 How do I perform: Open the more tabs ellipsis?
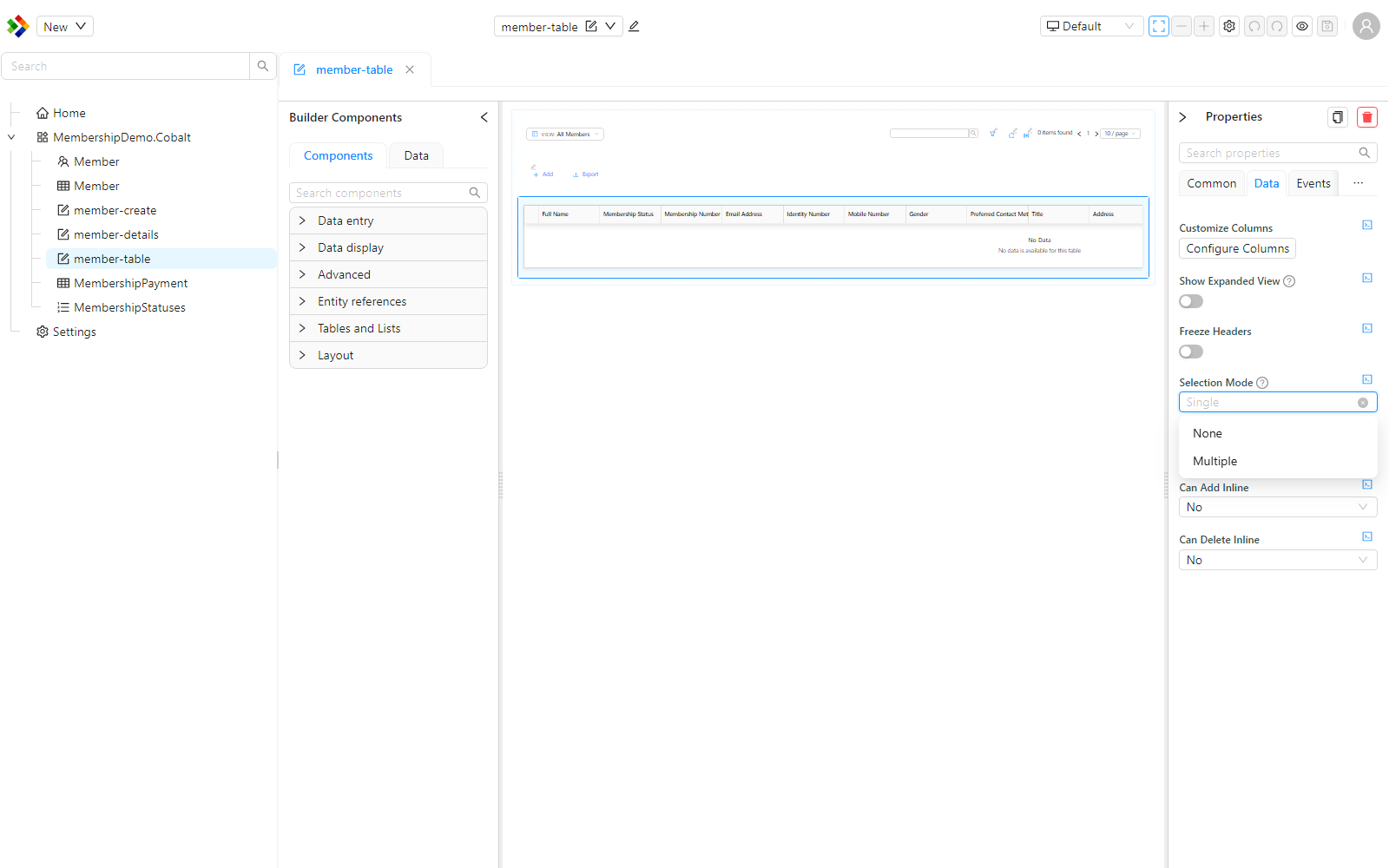[1359, 183]
